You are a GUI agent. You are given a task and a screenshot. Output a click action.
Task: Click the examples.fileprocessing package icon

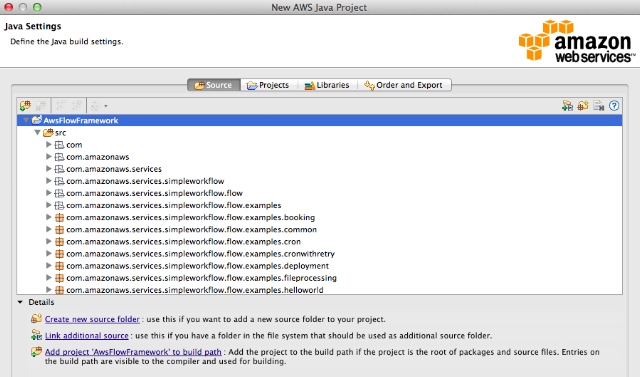[x=60, y=278]
